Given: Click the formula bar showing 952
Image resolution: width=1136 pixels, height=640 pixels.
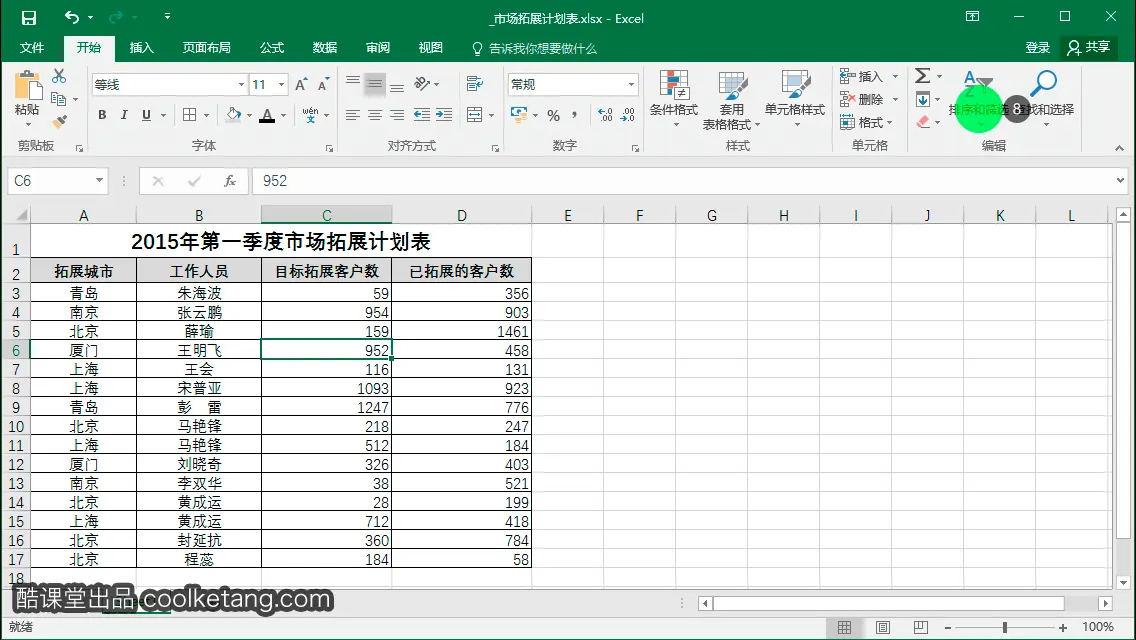Looking at the screenshot, I should tap(681, 180).
